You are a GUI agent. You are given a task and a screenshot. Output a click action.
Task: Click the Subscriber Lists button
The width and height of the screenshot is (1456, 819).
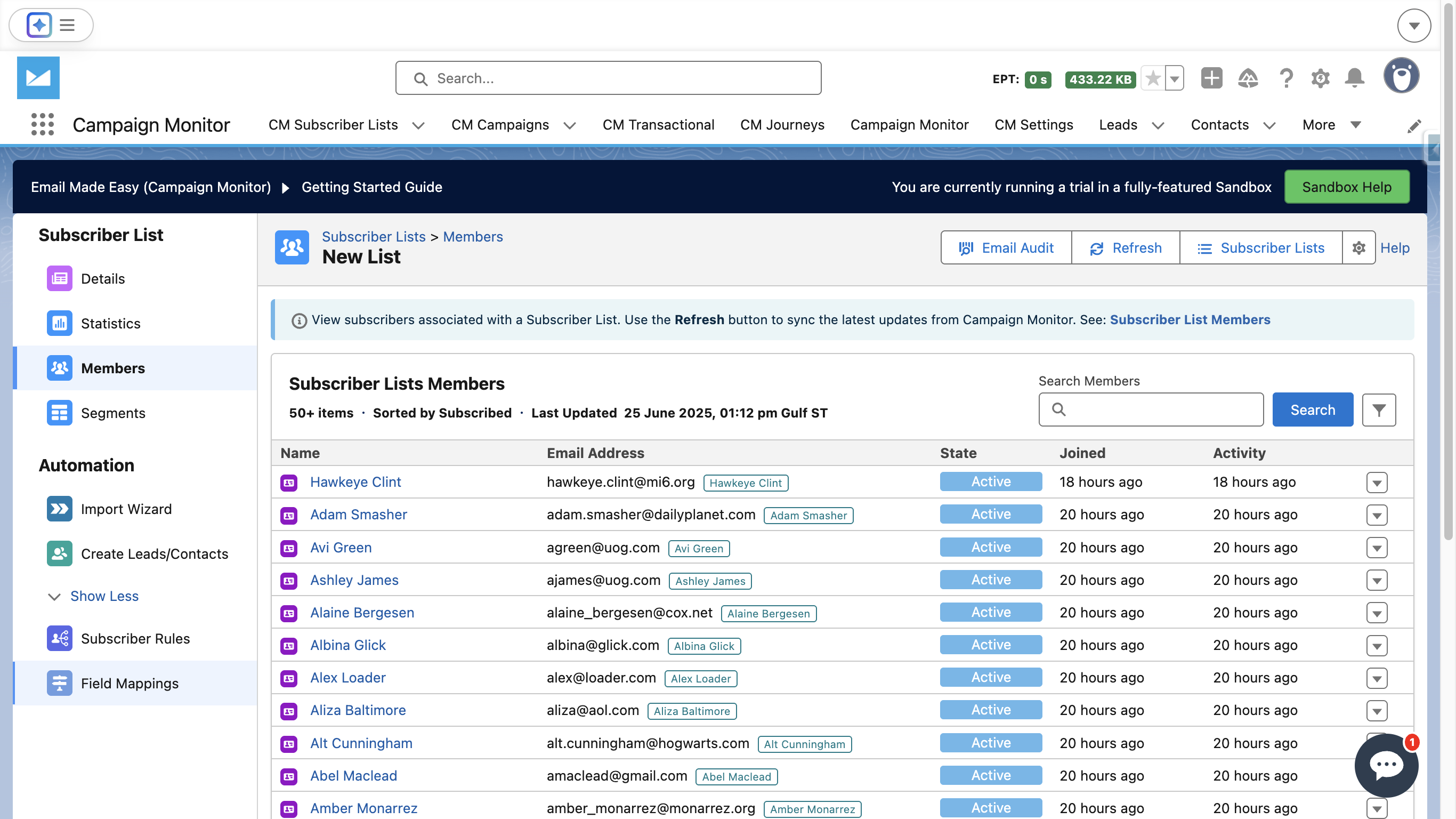tap(1260, 248)
